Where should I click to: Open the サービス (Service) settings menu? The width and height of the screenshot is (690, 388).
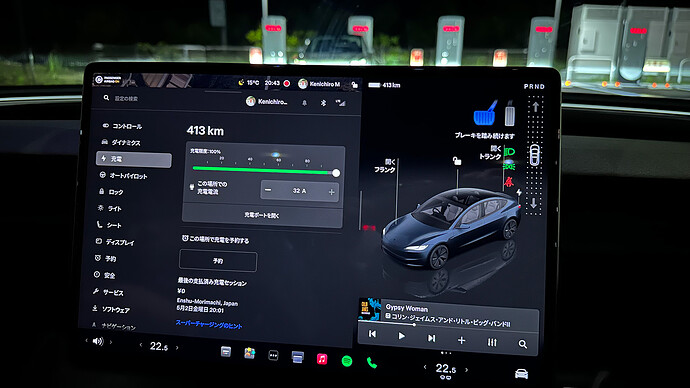click(108, 293)
